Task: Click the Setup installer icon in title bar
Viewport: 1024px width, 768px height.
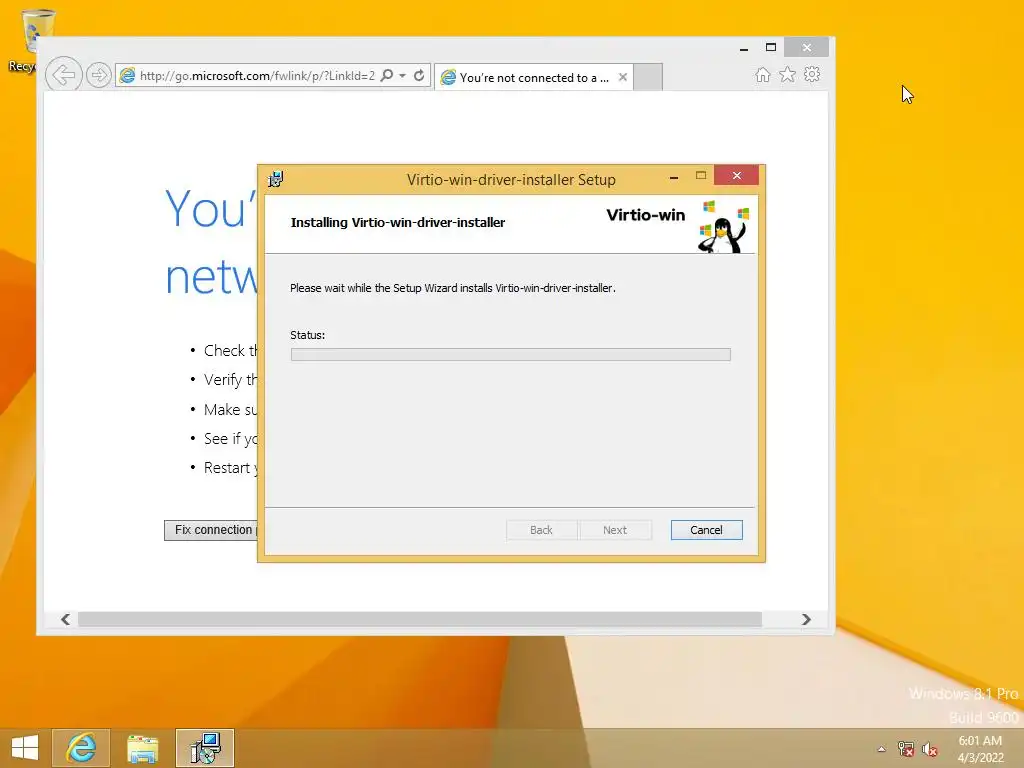Action: point(276,179)
